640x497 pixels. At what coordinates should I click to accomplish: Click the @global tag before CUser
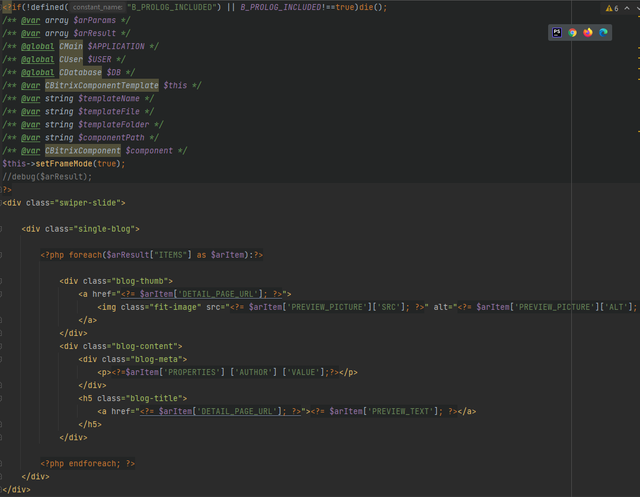click(x=38, y=60)
